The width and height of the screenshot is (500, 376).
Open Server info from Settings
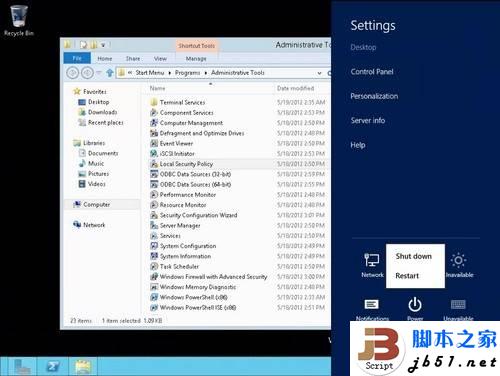click(368, 120)
